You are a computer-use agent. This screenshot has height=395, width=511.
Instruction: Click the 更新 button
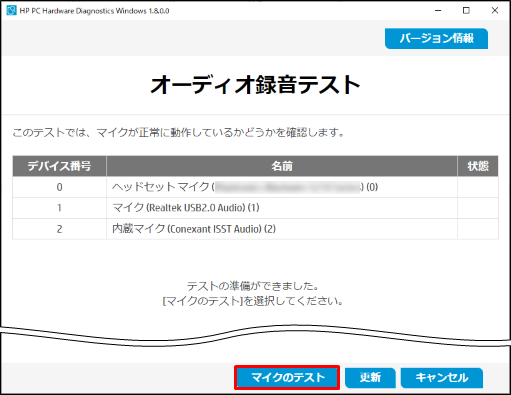tap(370, 378)
